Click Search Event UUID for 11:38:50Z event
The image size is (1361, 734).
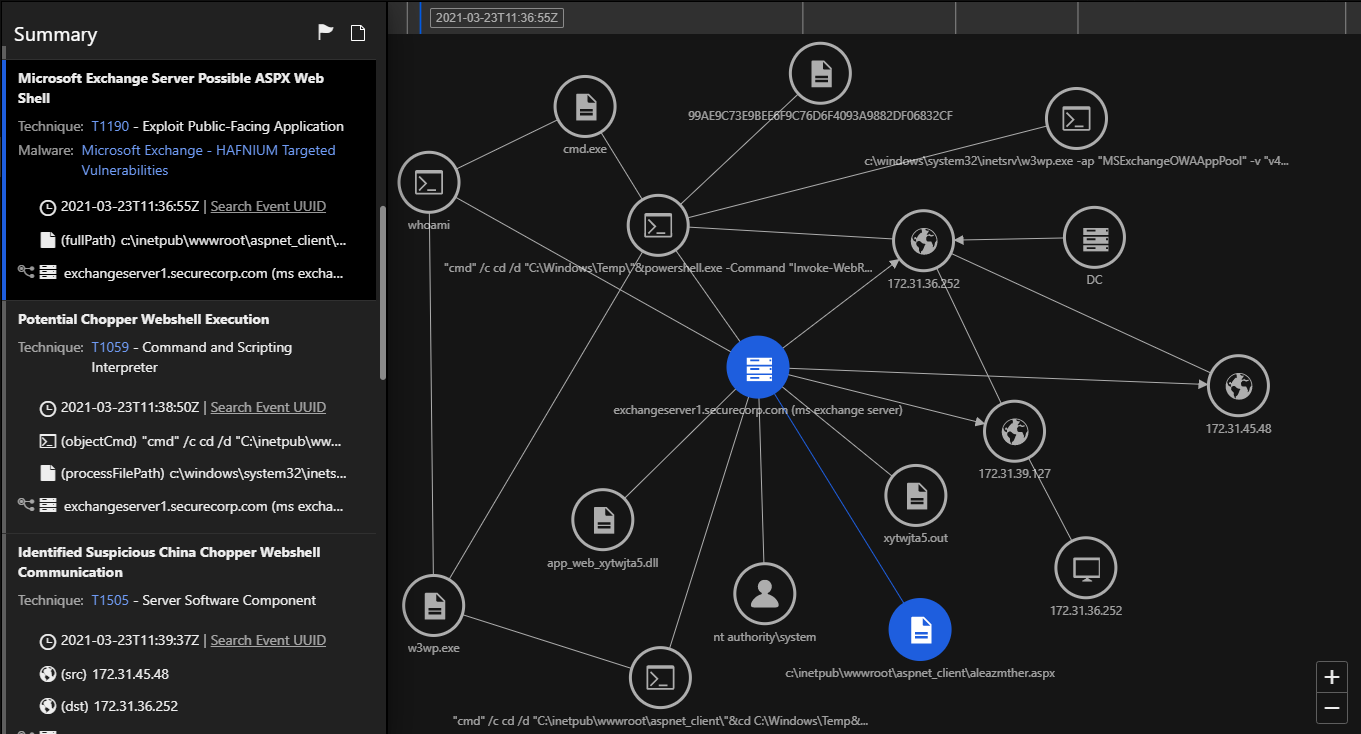268,407
